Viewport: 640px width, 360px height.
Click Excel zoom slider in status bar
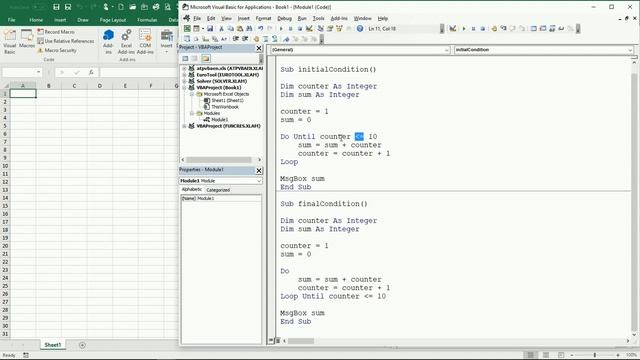pyautogui.click(x=595, y=355)
